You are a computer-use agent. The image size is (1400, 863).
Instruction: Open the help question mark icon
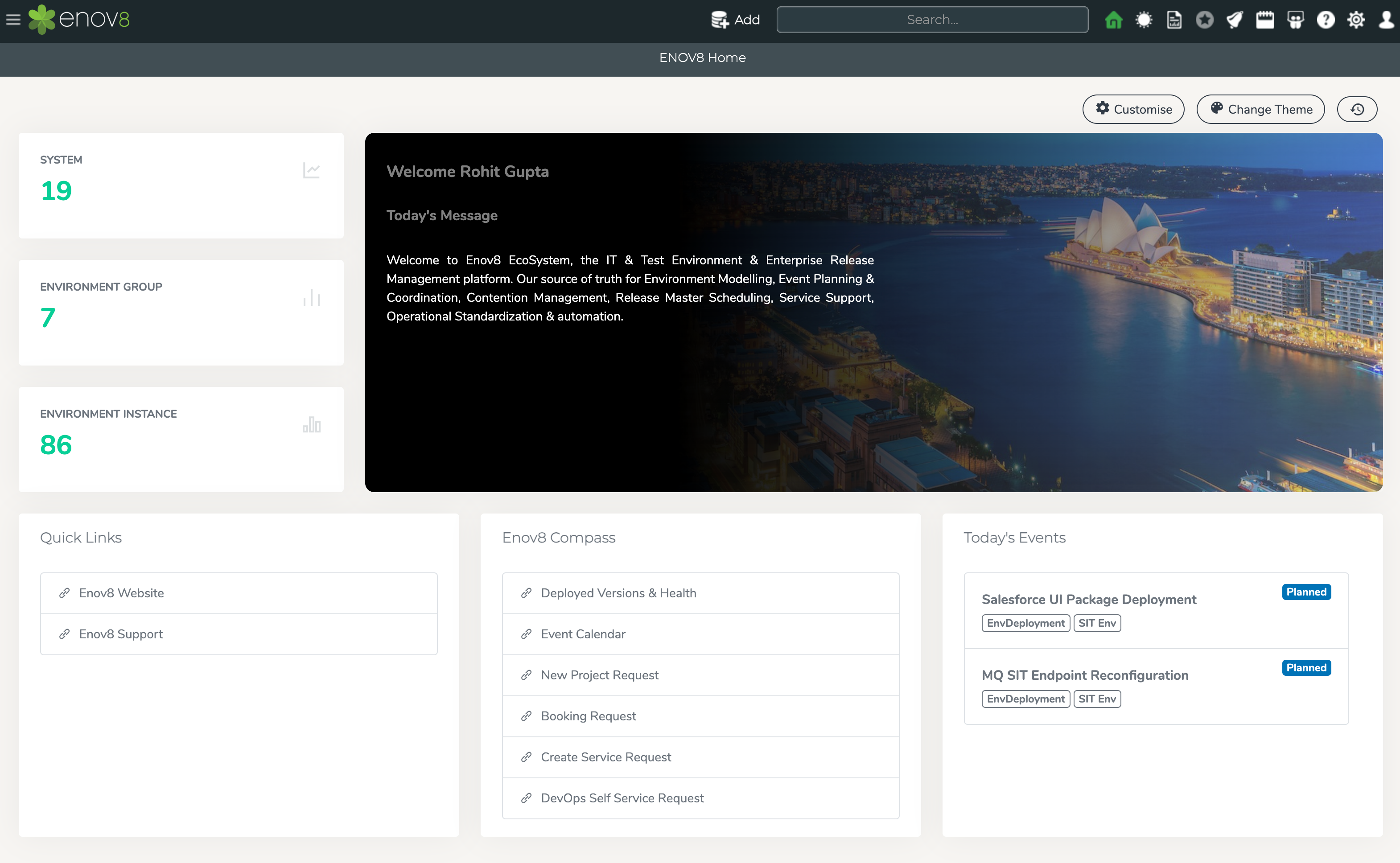1326,20
